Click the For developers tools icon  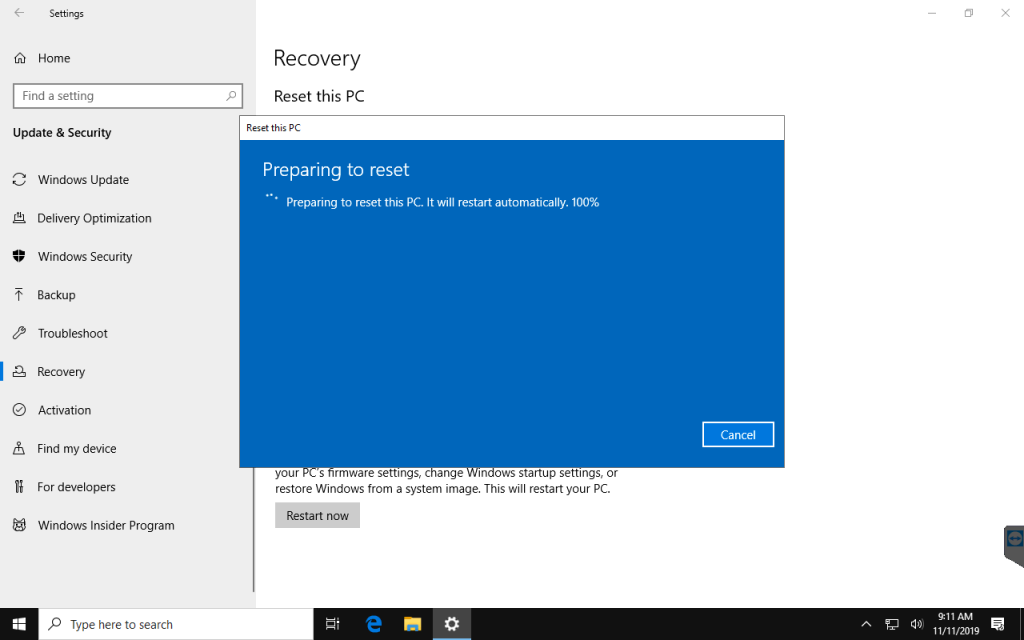click(x=20, y=487)
